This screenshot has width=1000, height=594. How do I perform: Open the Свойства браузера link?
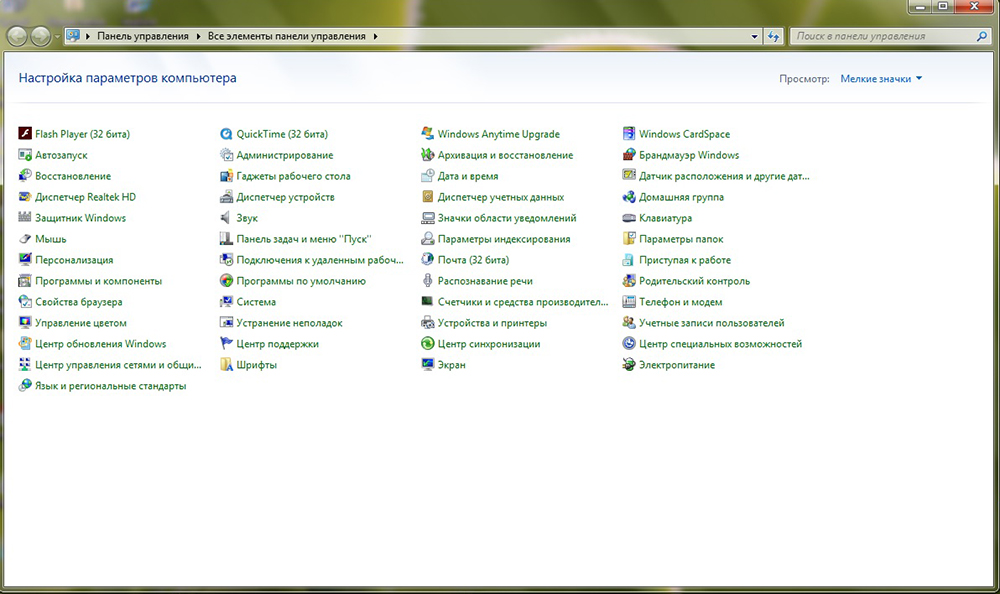click(x=78, y=302)
